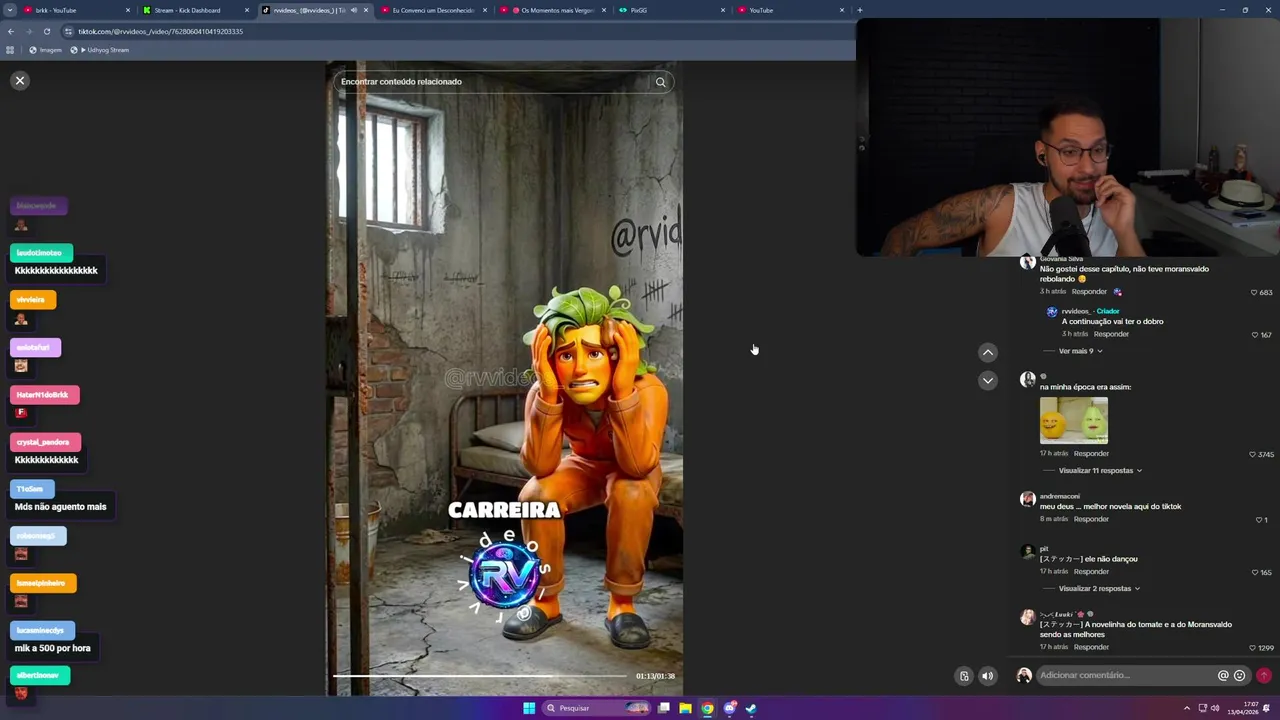Reply to the 'novelinha do tomate' comment
The height and width of the screenshot is (720, 1280).
coord(1091,647)
